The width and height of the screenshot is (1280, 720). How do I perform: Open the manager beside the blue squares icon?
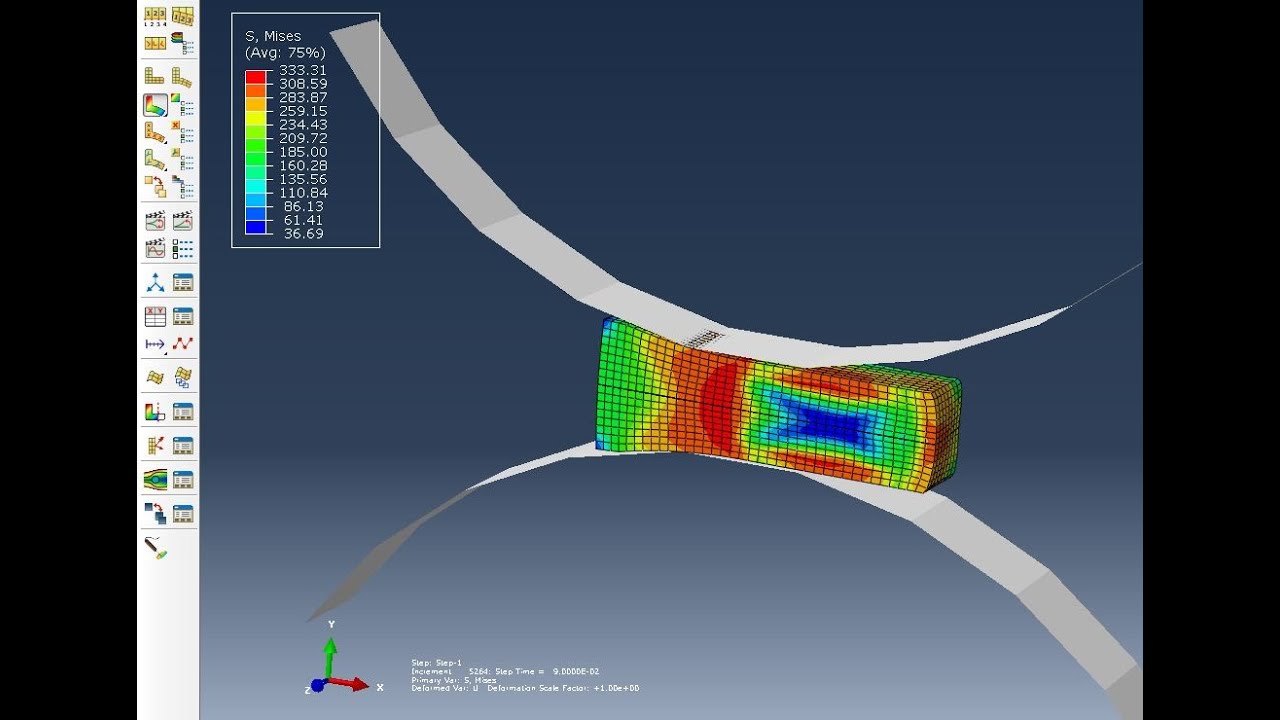point(182,513)
